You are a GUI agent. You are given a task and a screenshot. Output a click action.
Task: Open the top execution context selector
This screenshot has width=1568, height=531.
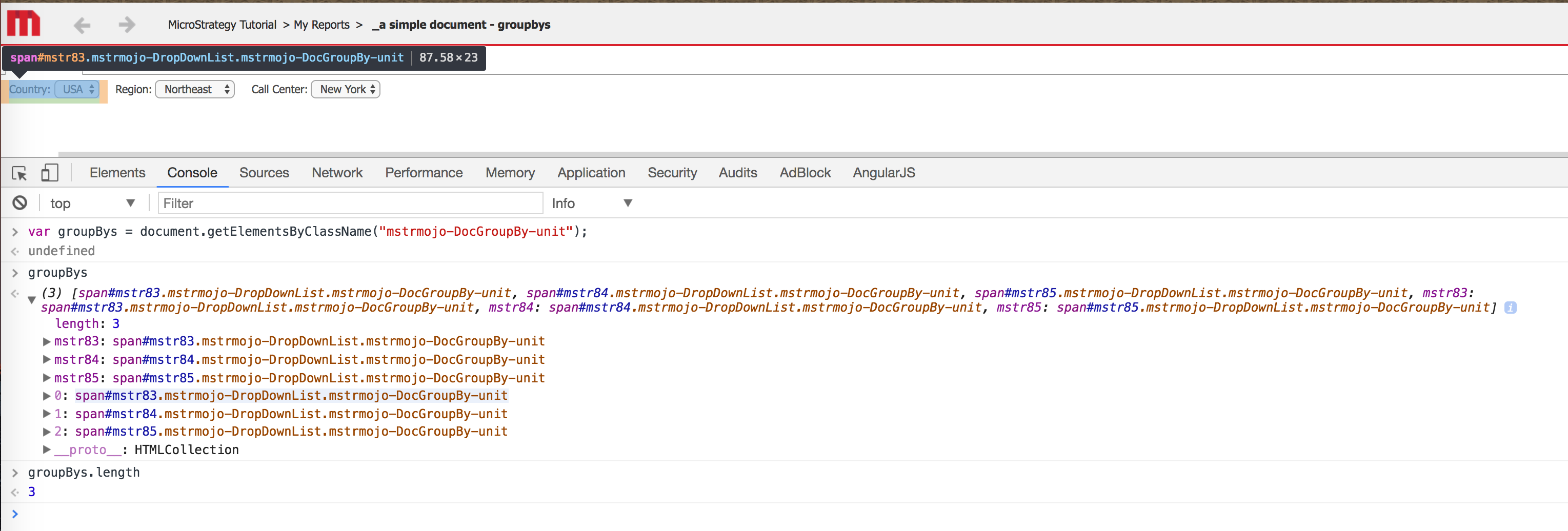click(91, 203)
